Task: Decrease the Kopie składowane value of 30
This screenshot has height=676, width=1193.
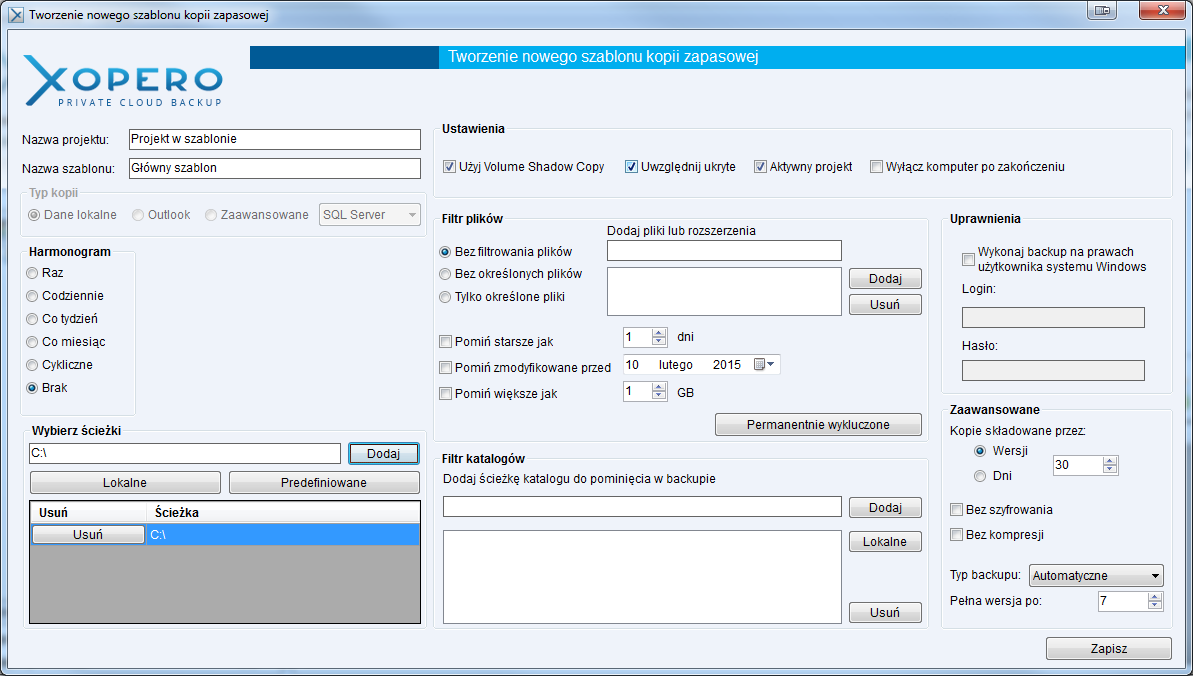Action: pyautogui.click(x=1110, y=469)
